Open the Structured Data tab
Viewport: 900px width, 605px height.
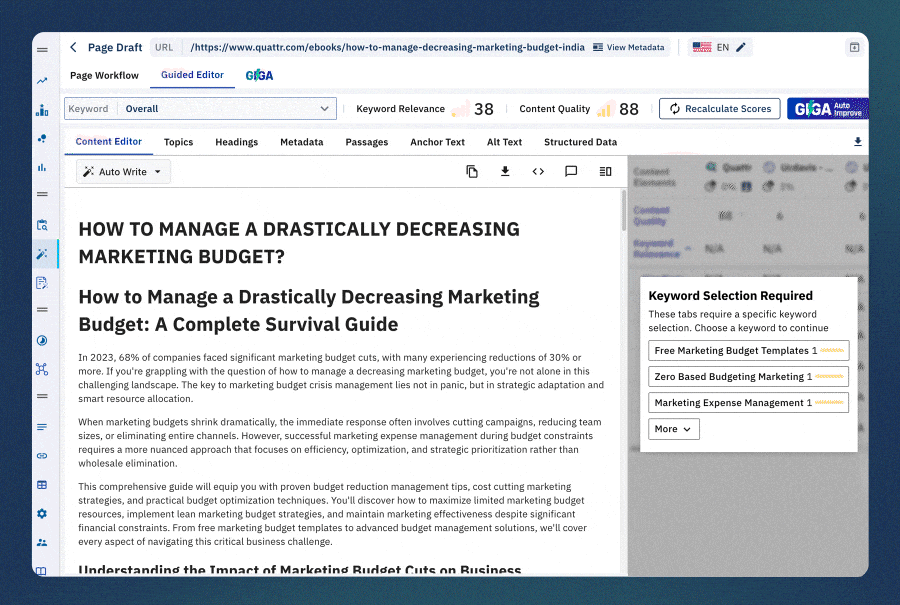580,142
